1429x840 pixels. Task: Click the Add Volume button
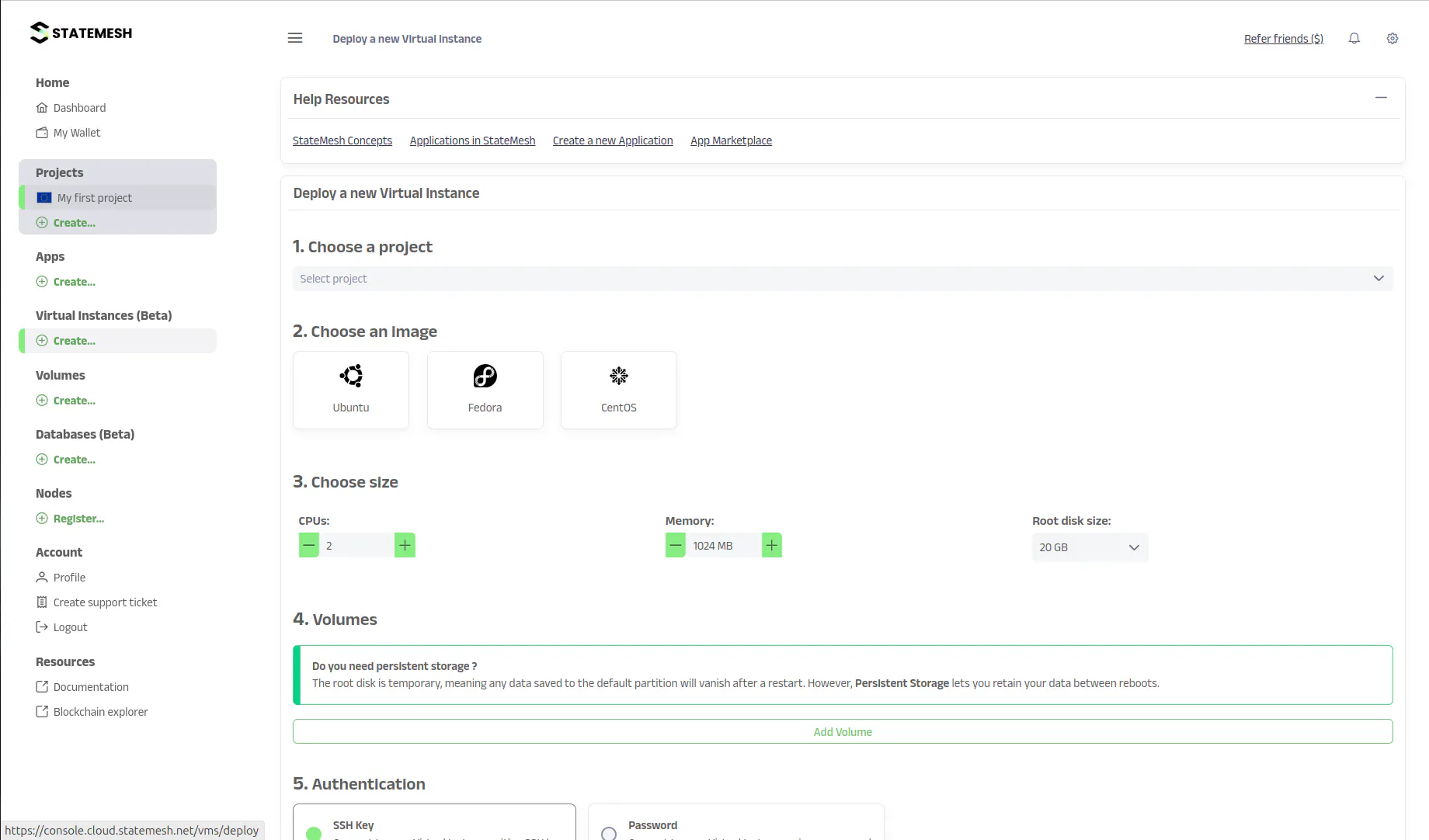pyautogui.click(x=843, y=731)
